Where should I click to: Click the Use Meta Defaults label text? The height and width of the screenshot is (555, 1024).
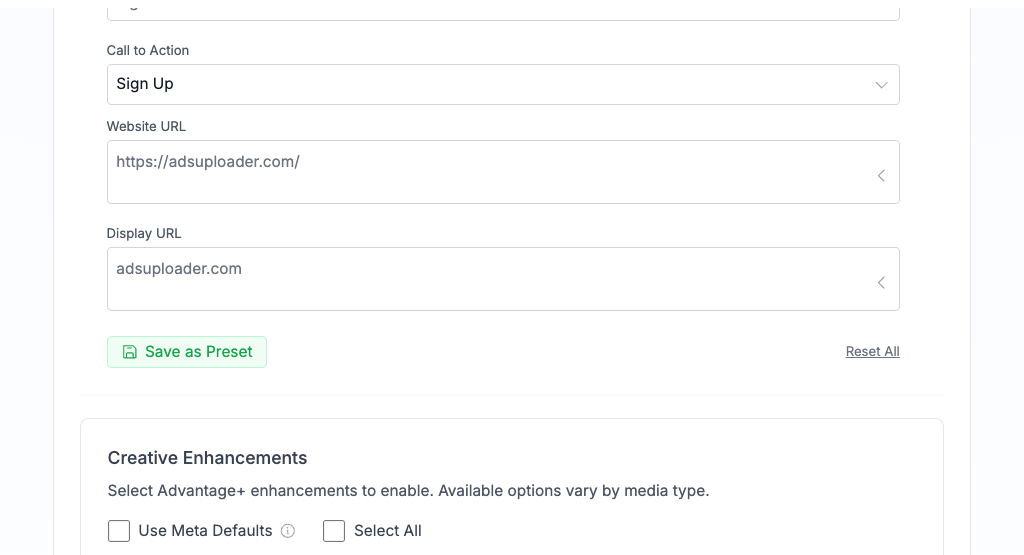point(205,531)
